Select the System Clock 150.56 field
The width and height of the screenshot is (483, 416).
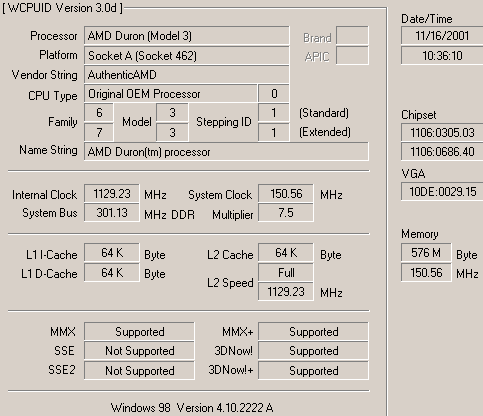pos(286,193)
